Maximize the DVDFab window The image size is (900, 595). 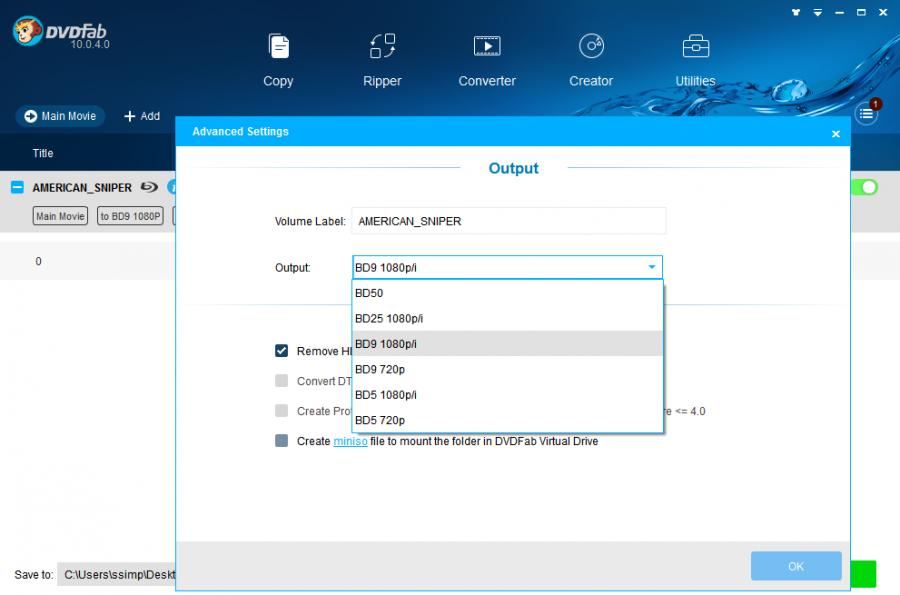pyautogui.click(x=861, y=12)
